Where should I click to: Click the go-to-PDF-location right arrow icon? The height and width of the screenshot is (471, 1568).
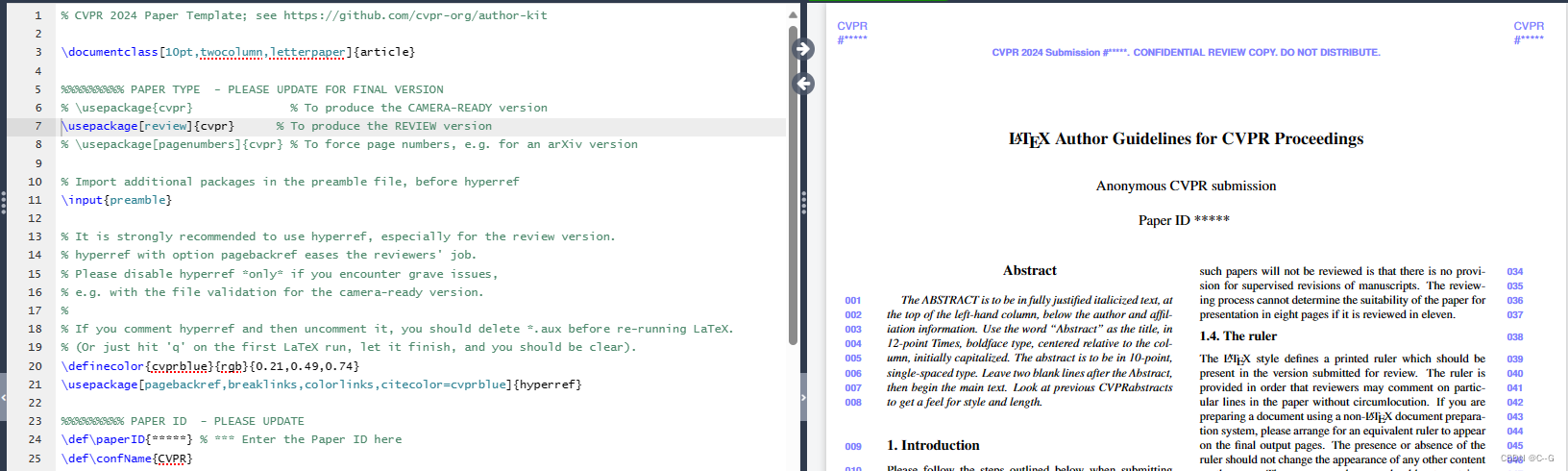click(803, 49)
